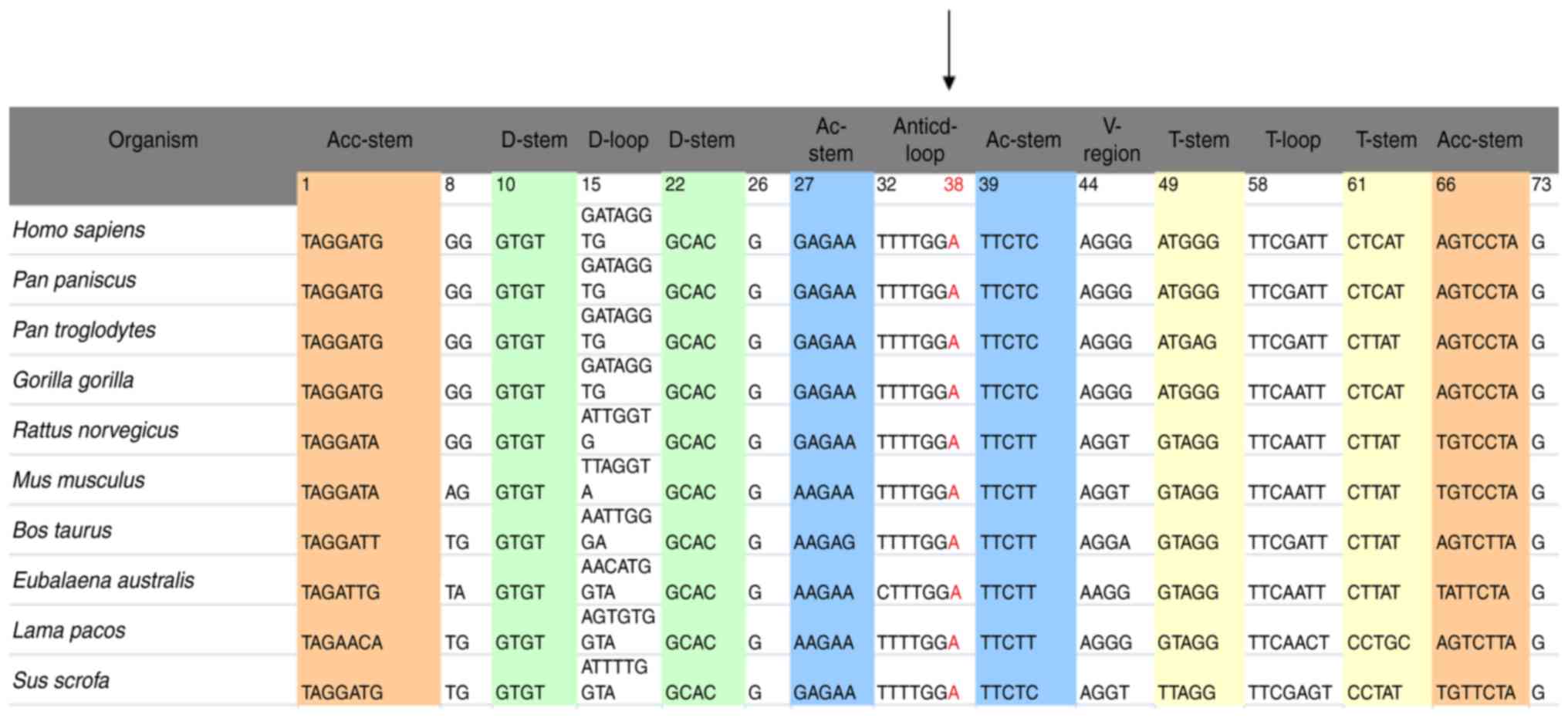Click the AAGAG sequence in blue column
The height and width of the screenshot is (718, 1568).
tap(823, 543)
